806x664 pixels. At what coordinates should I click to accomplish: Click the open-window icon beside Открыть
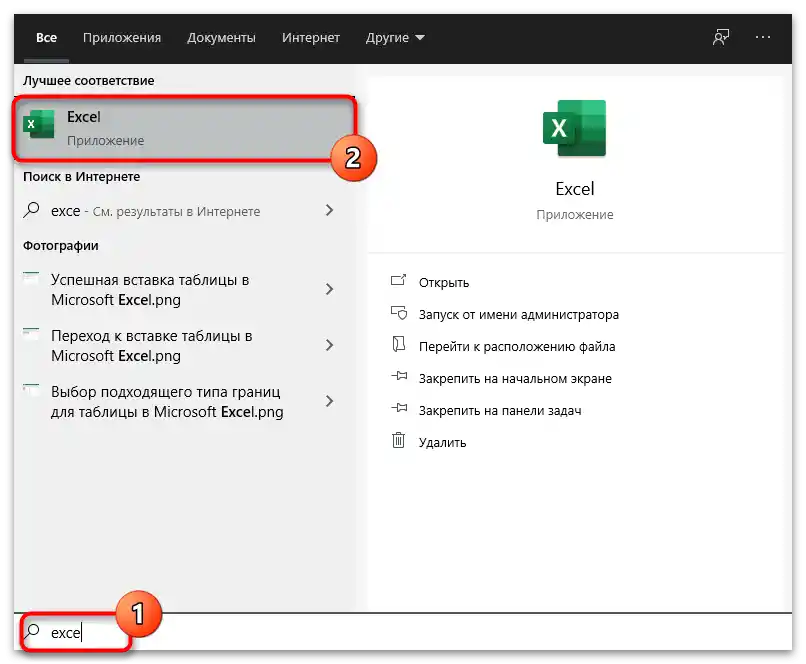click(398, 281)
